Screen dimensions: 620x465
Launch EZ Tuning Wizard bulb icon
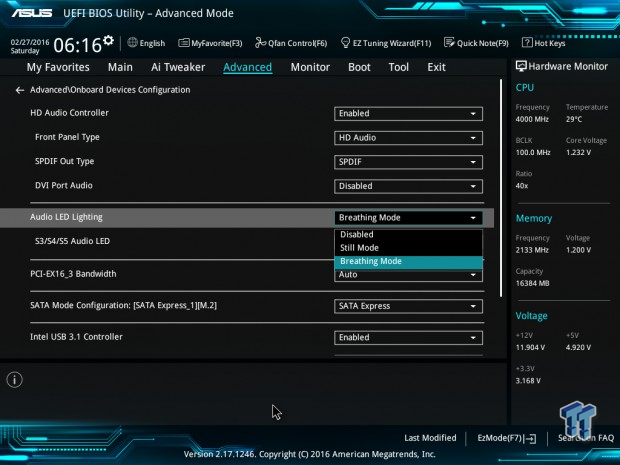point(345,42)
